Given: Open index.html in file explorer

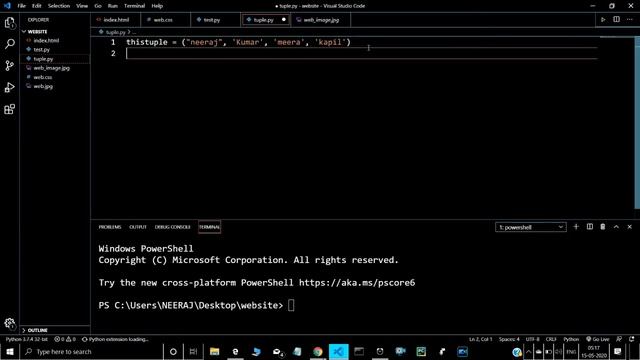Looking at the screenshot, I should coord(46,40).
